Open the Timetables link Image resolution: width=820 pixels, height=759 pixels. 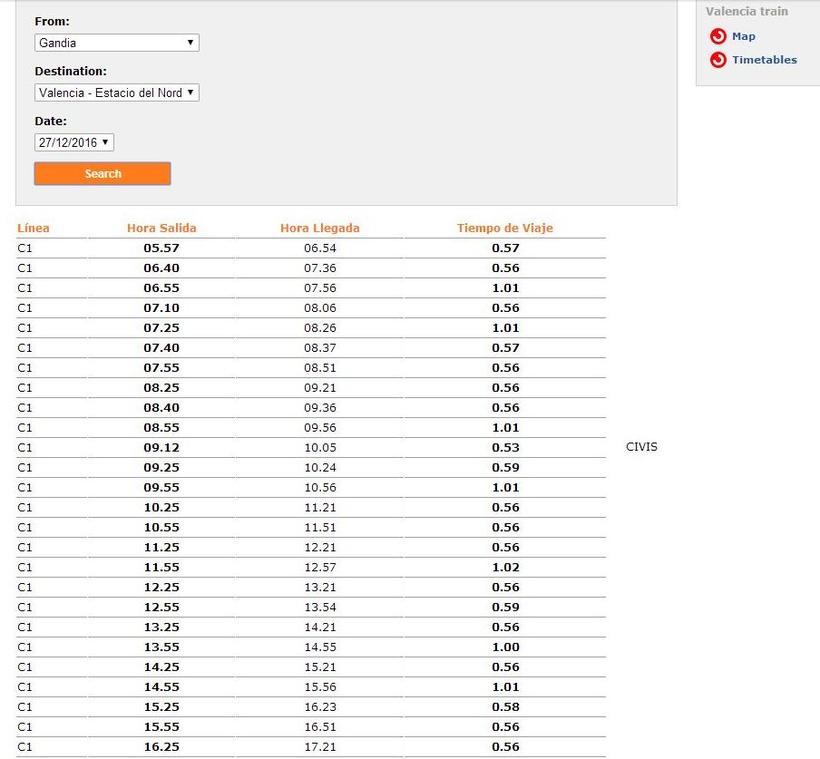pos(764,60)
